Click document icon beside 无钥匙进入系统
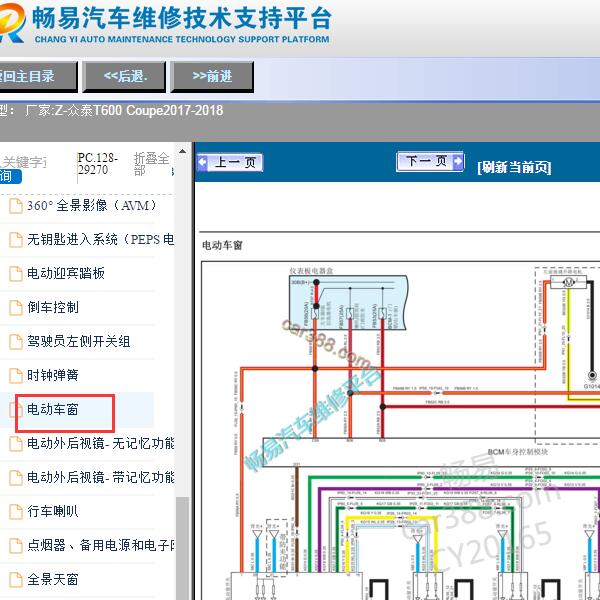The width and height of the screenshot is (600, 600). [16, 240]
